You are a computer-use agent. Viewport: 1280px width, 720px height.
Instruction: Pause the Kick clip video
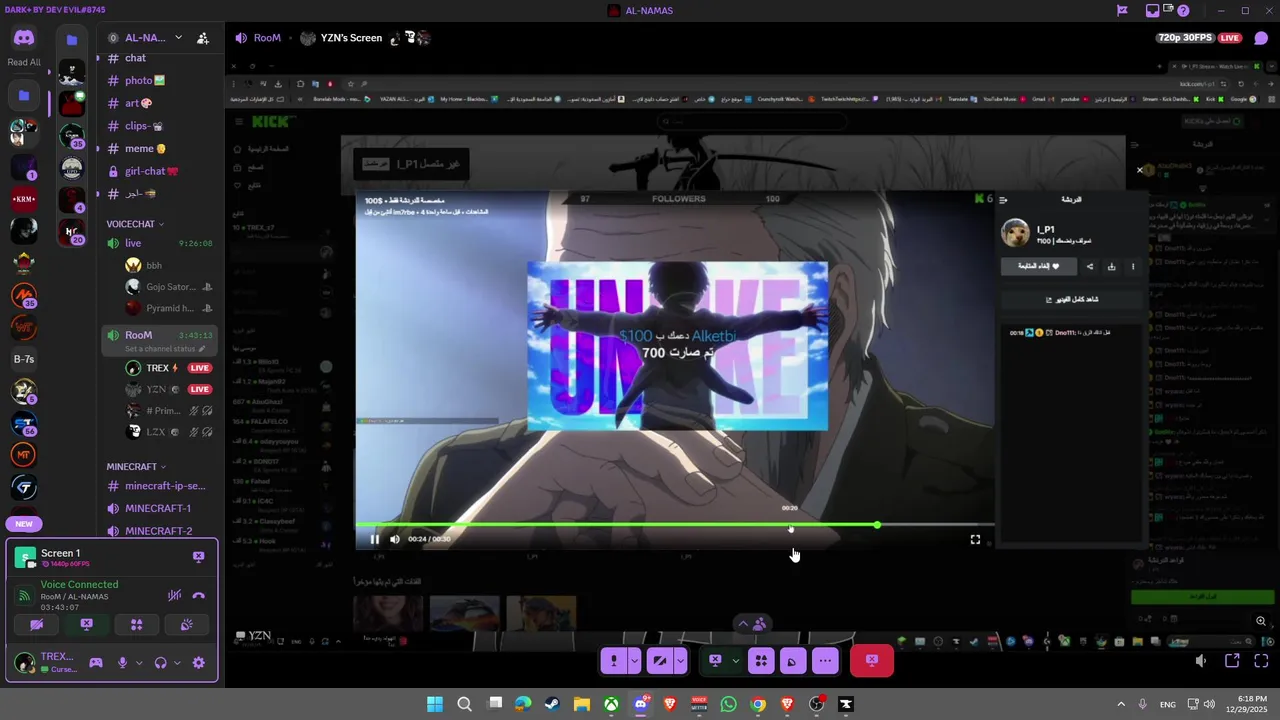(x=375, y=539)
